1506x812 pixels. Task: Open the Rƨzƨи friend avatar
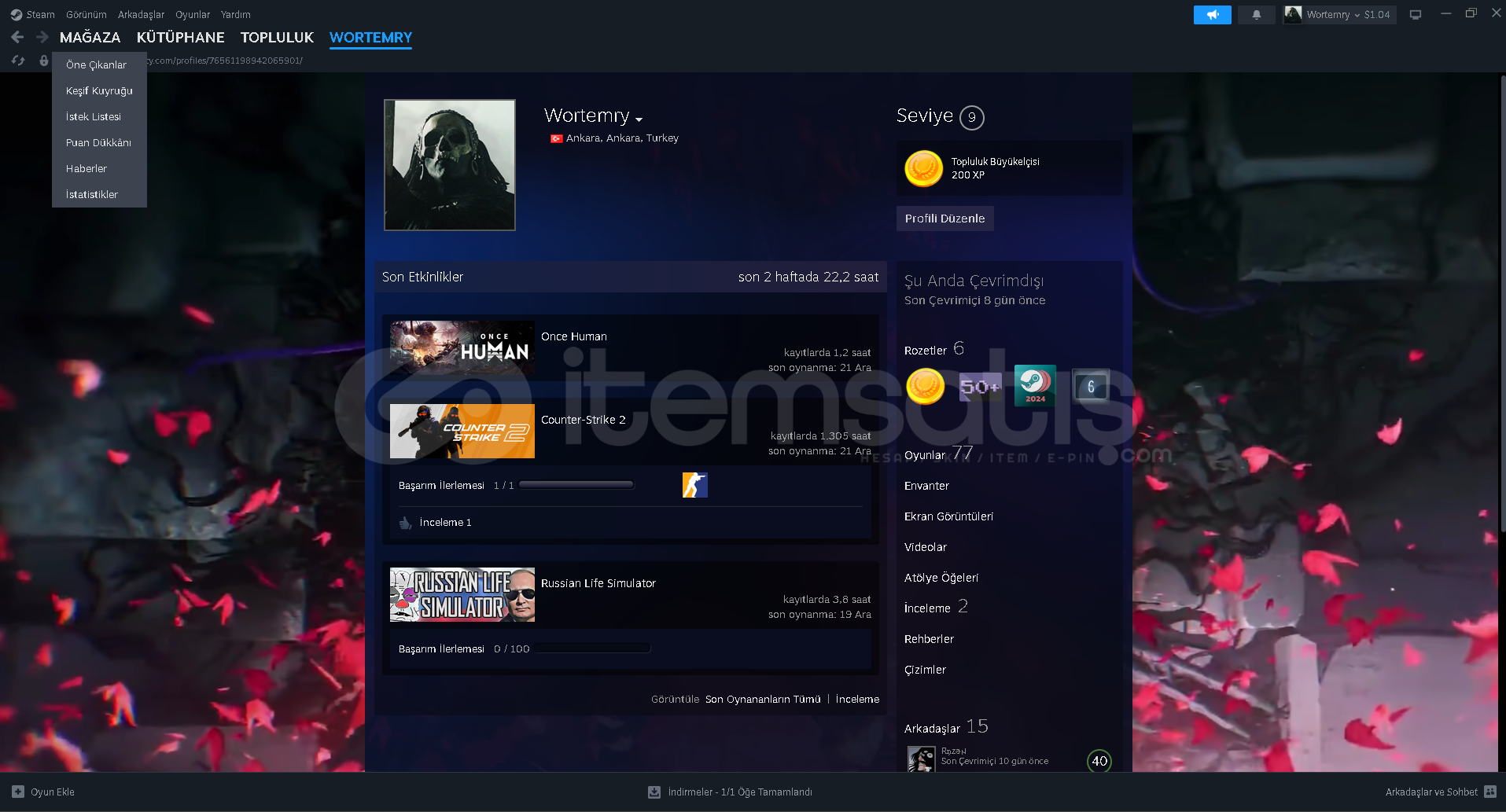click(x=921, y=759)
